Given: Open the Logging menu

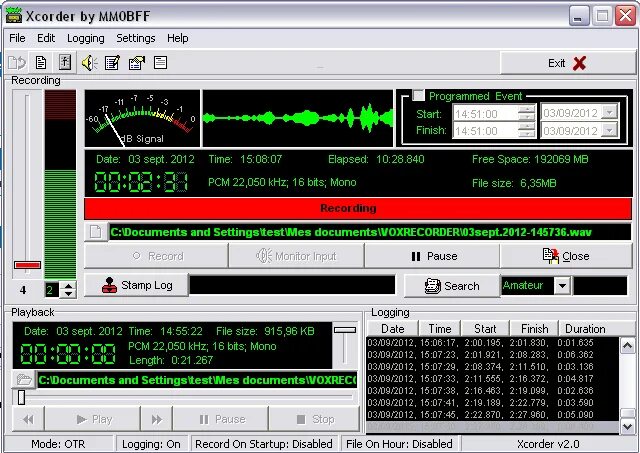Looking at the screenshot, I should point(86,38).
